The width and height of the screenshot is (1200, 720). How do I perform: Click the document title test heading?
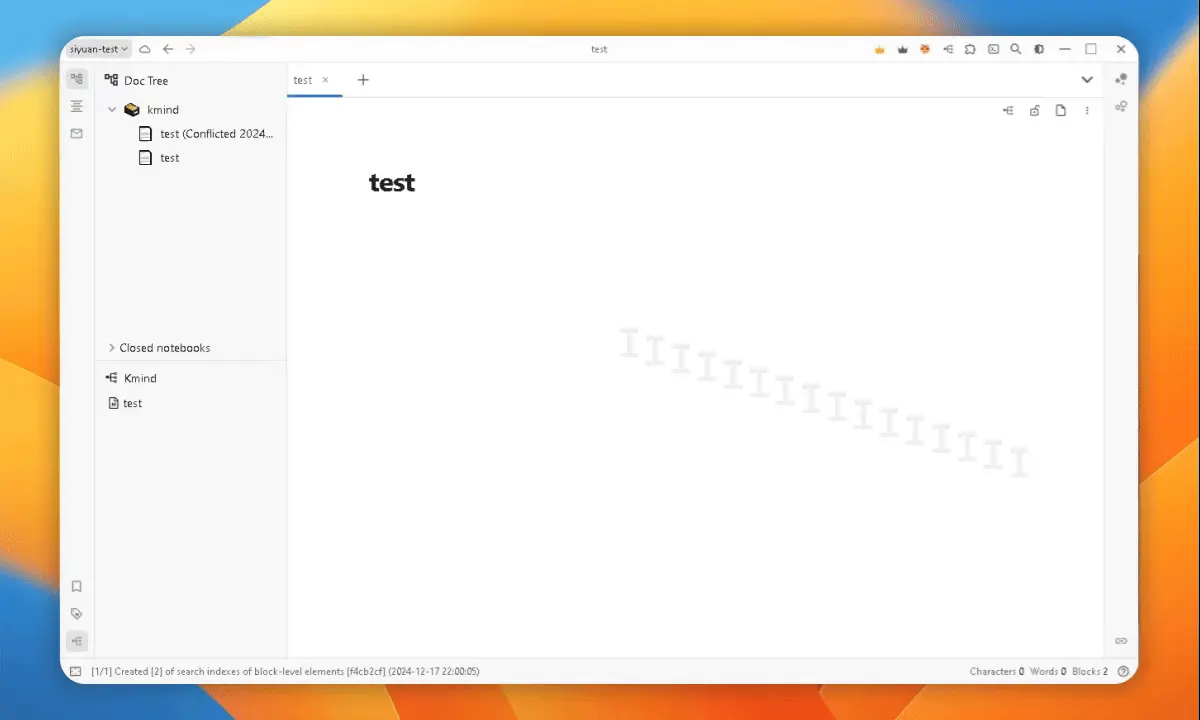point(392,183)
